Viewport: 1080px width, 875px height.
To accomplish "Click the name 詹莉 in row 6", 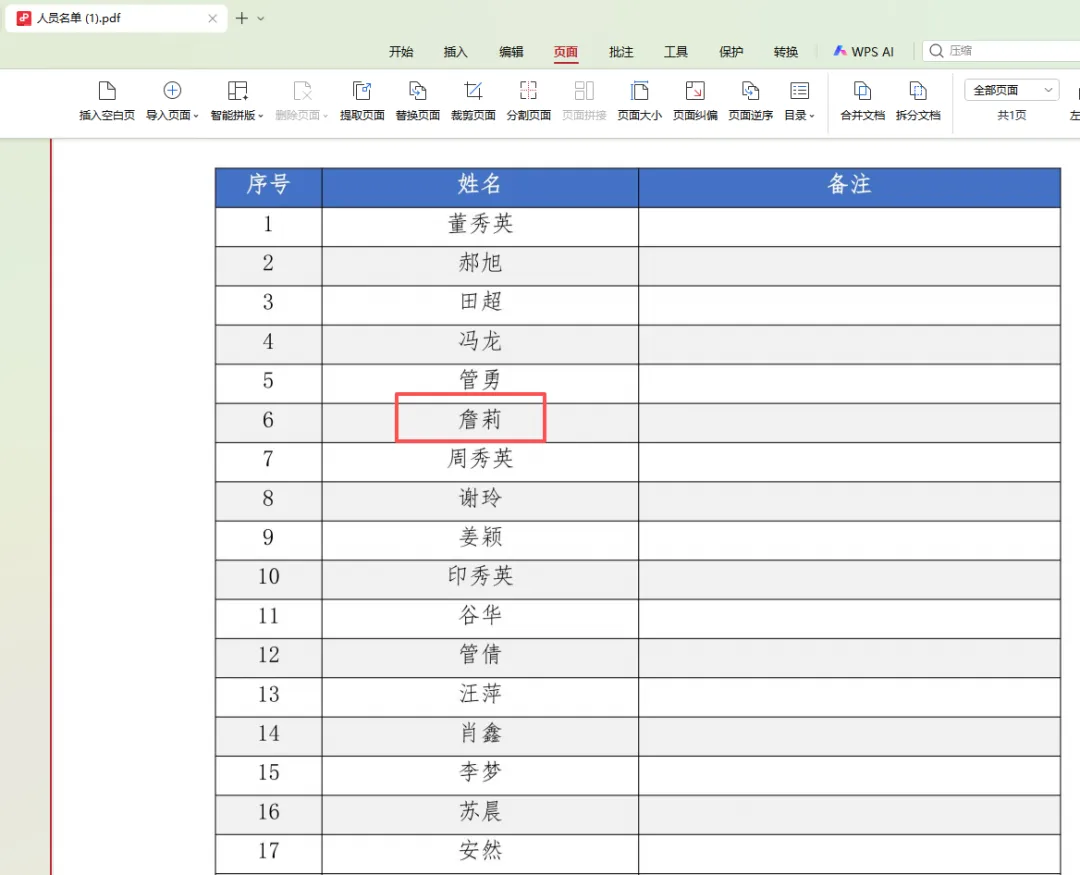I will click(480, 419).
